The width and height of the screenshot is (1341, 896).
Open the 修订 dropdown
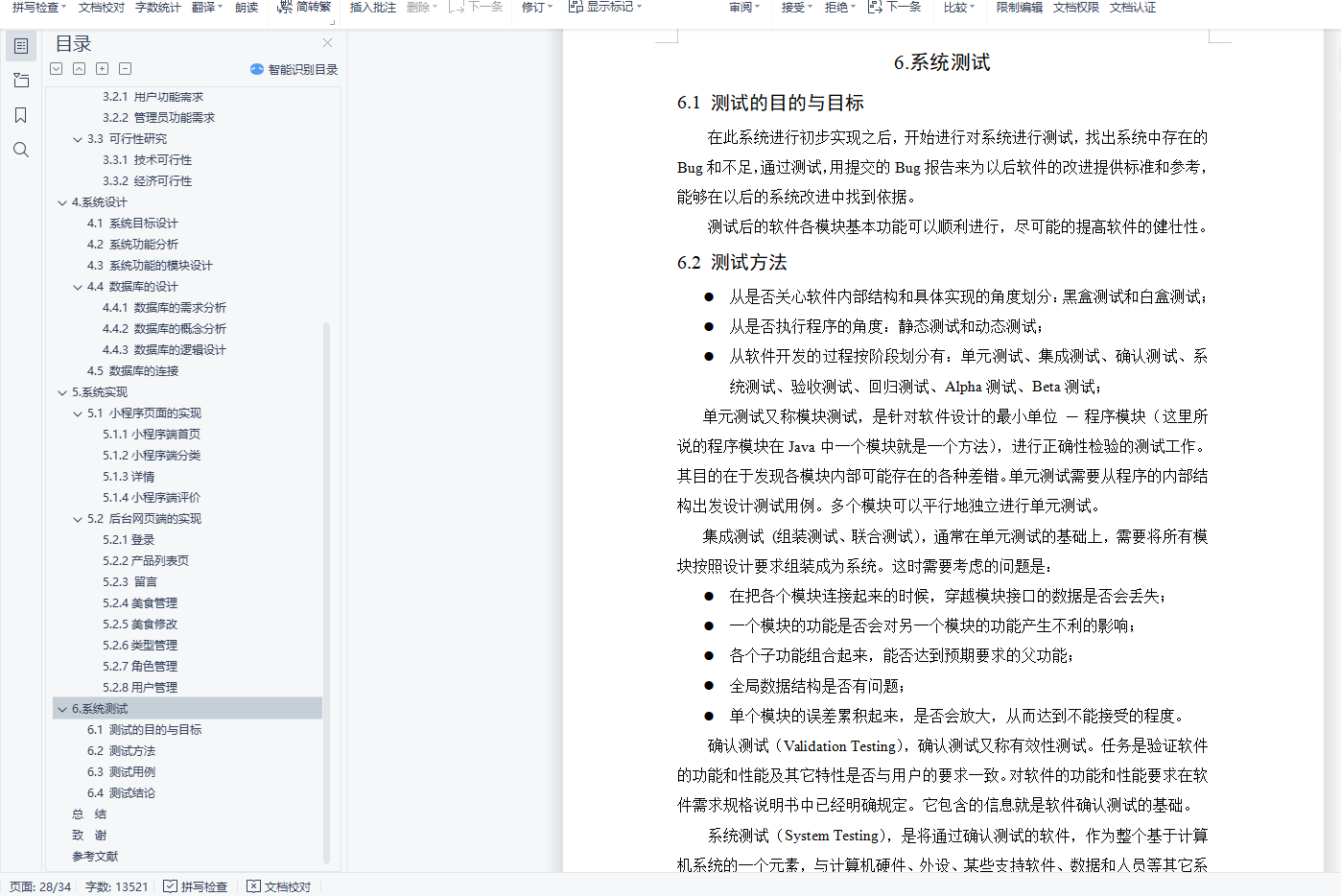click(537, 7)
